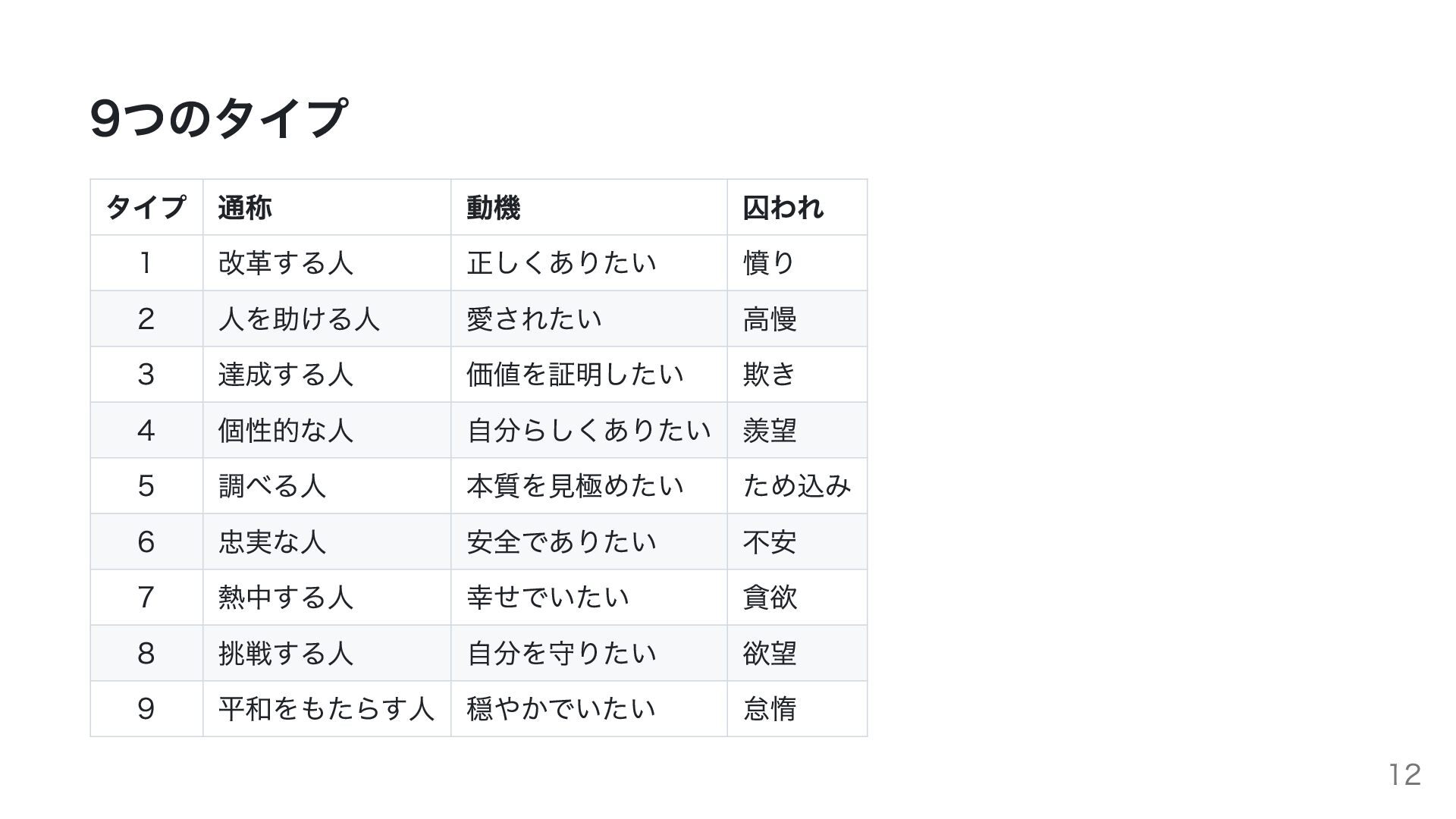1456x819 pixels.
Task: Click the cell 平和をもたらす人
Action: click(x=326, y=709)
